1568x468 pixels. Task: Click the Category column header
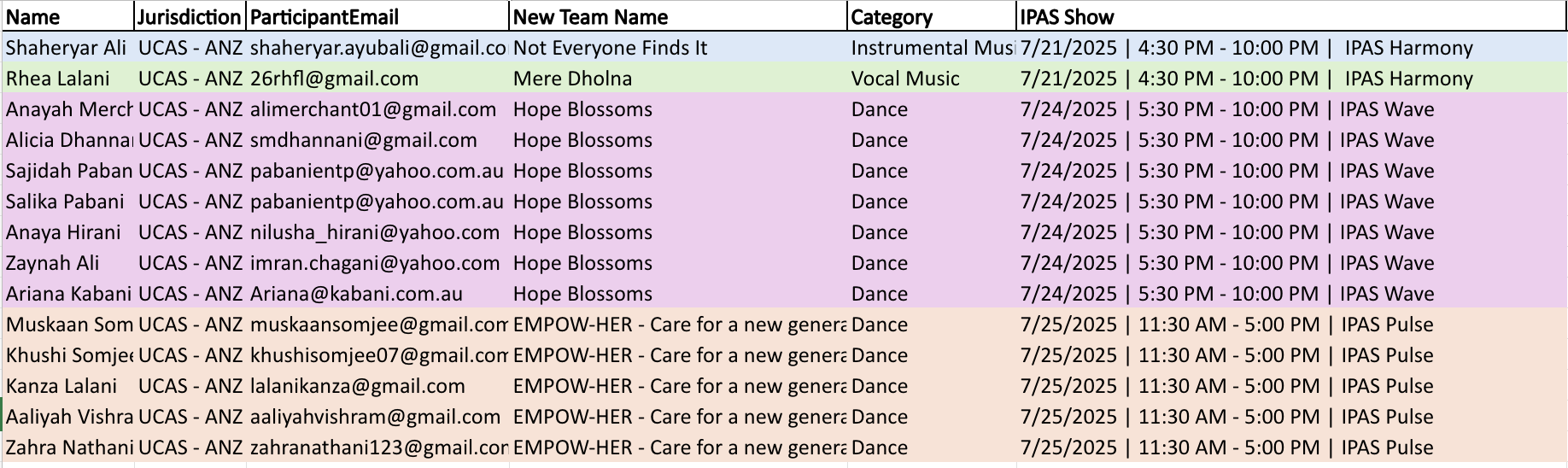tap(892, 17)
